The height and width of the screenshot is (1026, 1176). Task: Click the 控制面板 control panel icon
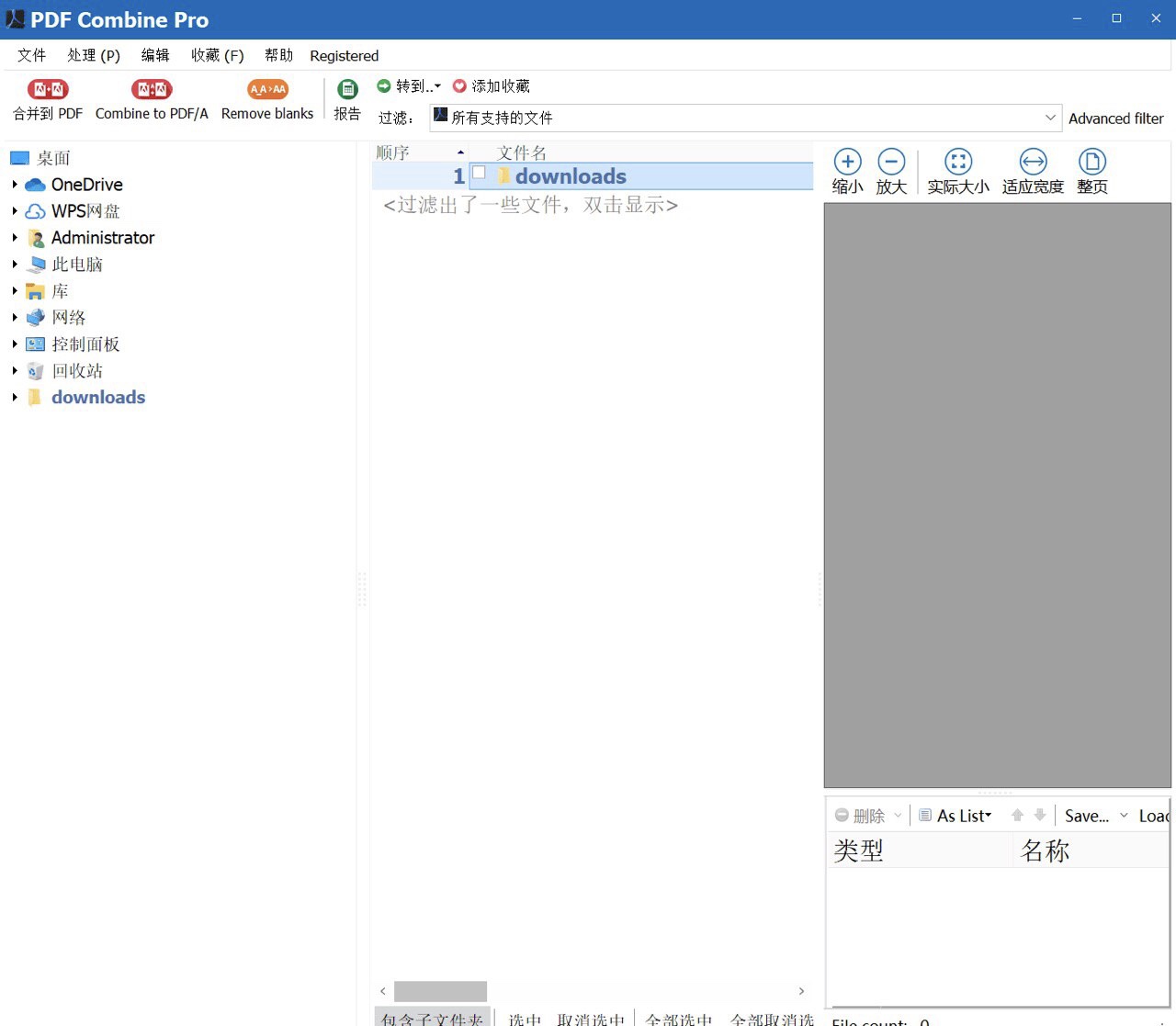tap(35, 344)
